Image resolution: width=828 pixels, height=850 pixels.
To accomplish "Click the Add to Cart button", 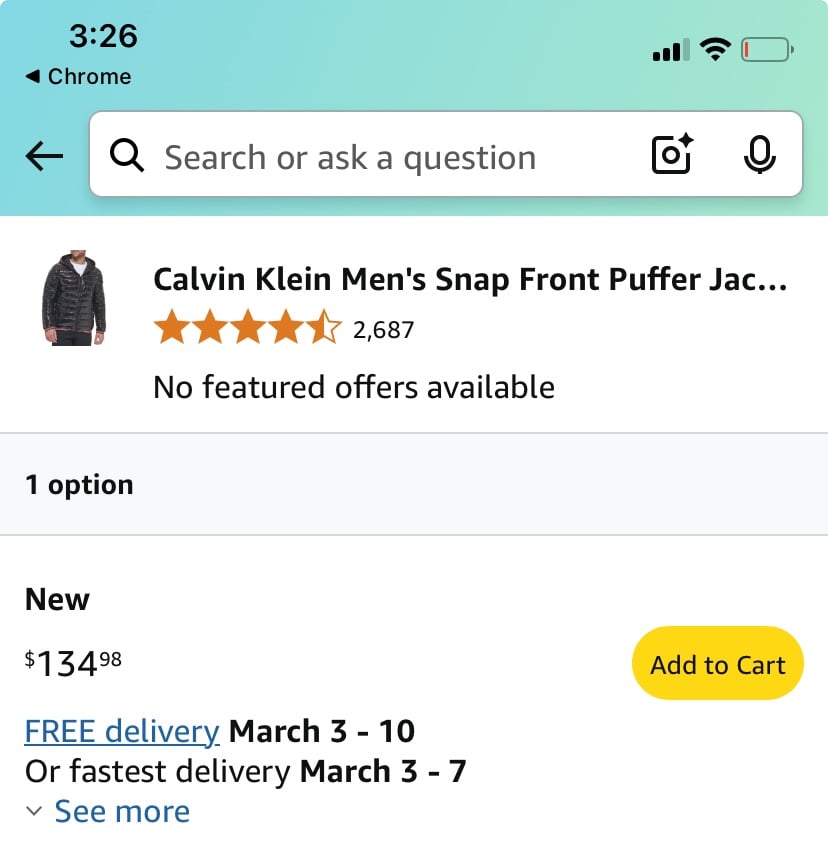I will pyautogui.click(x=717, y=663).
